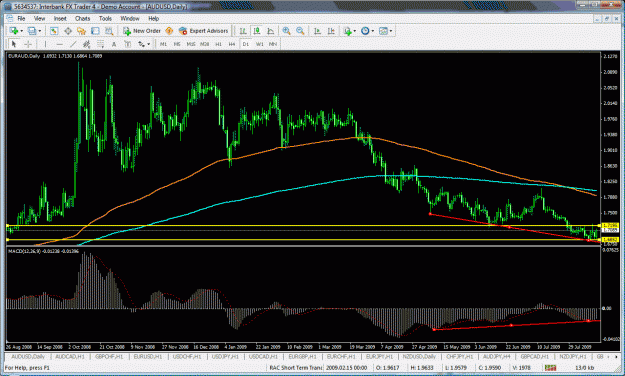
Task: Select the Crosshair tool
Action: pyautogui.click(x=28, y=44)
